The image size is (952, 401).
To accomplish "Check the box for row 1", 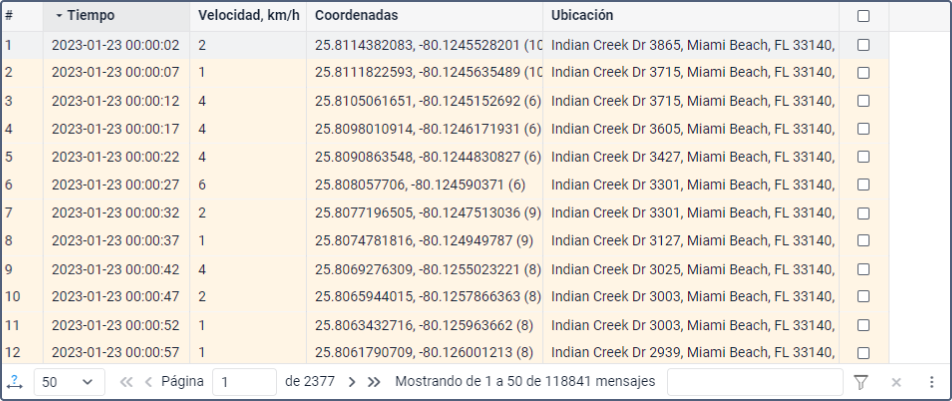I will (863, 45).
